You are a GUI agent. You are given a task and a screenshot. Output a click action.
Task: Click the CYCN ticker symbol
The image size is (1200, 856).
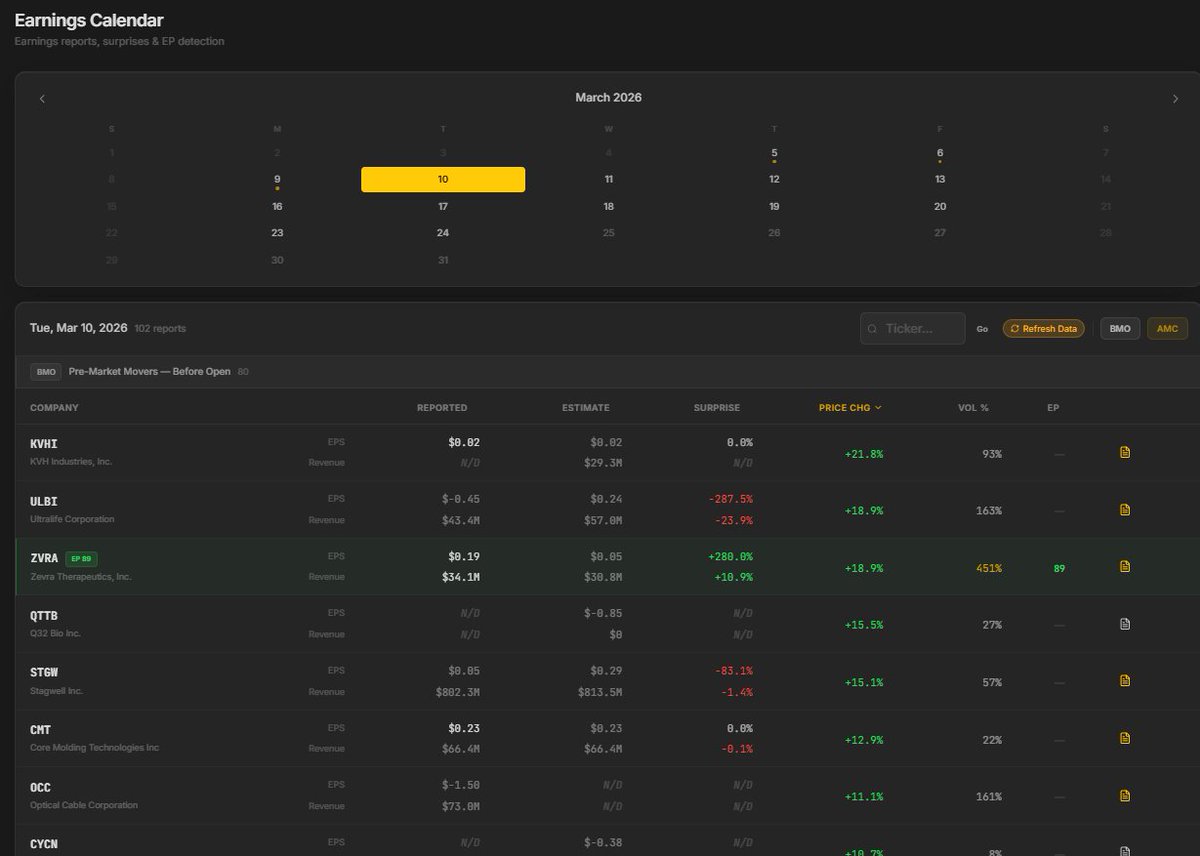pos(44,844)
